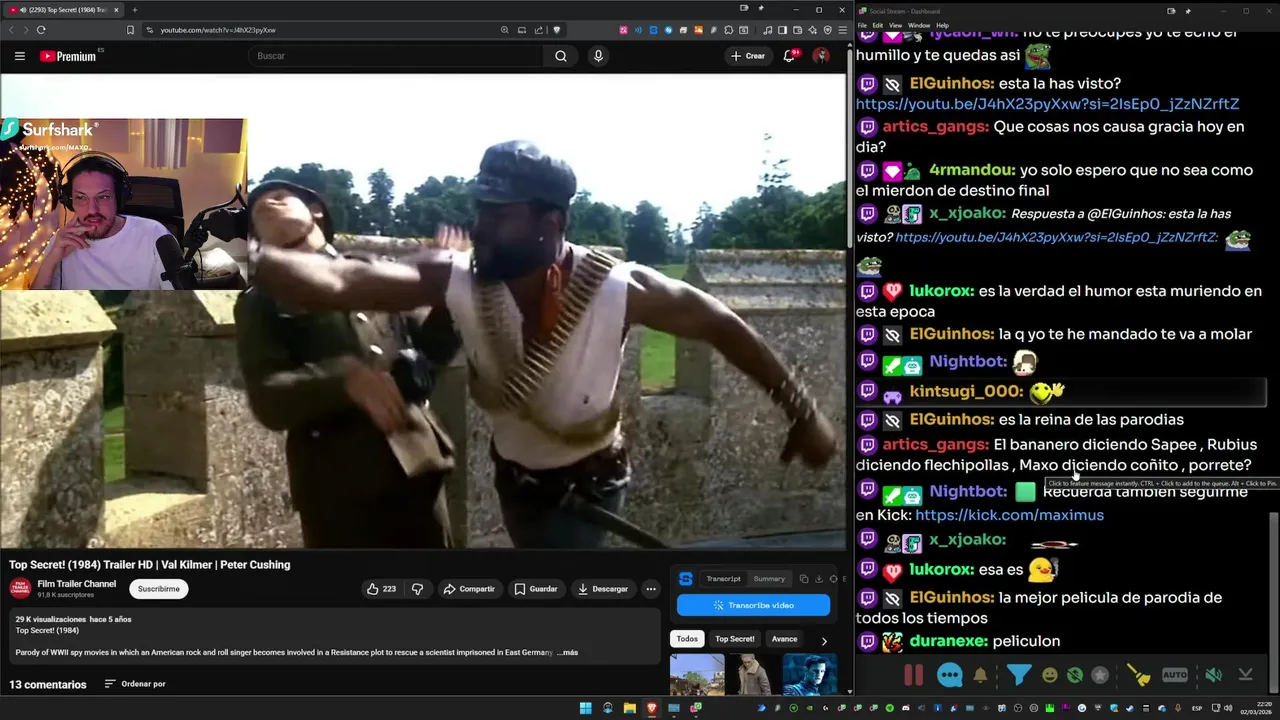The height and width of the screenshot is (720, 1280).
Task: Toggle green muted speaker icon
Action: (1213, 675)
